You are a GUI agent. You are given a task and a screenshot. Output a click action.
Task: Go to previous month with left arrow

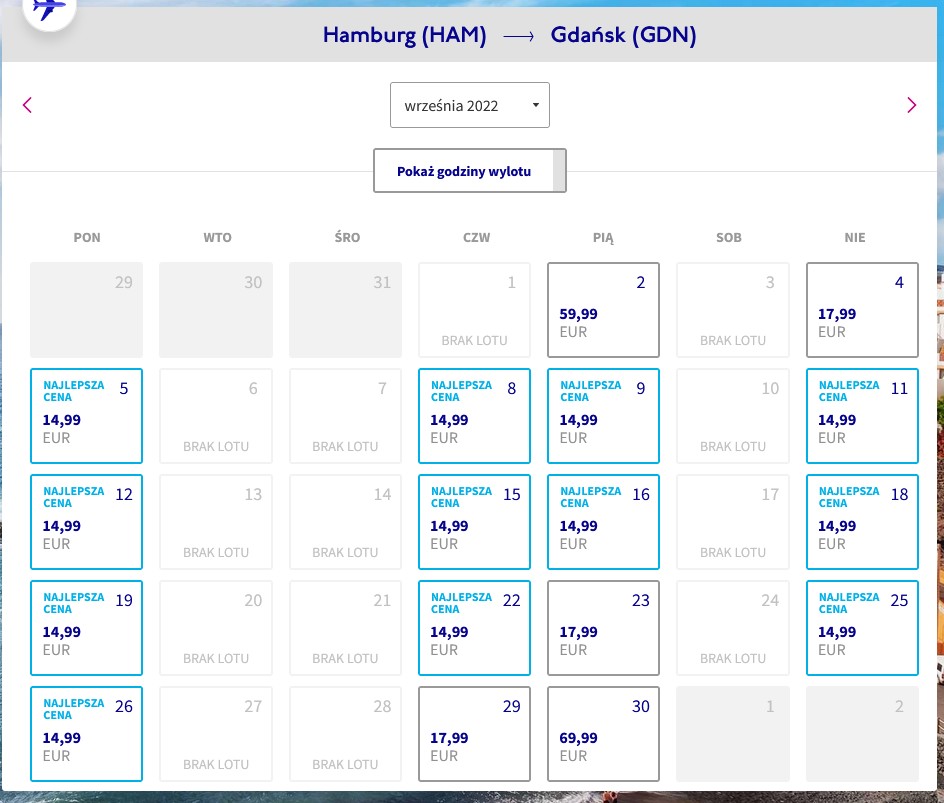pos(27,105)
